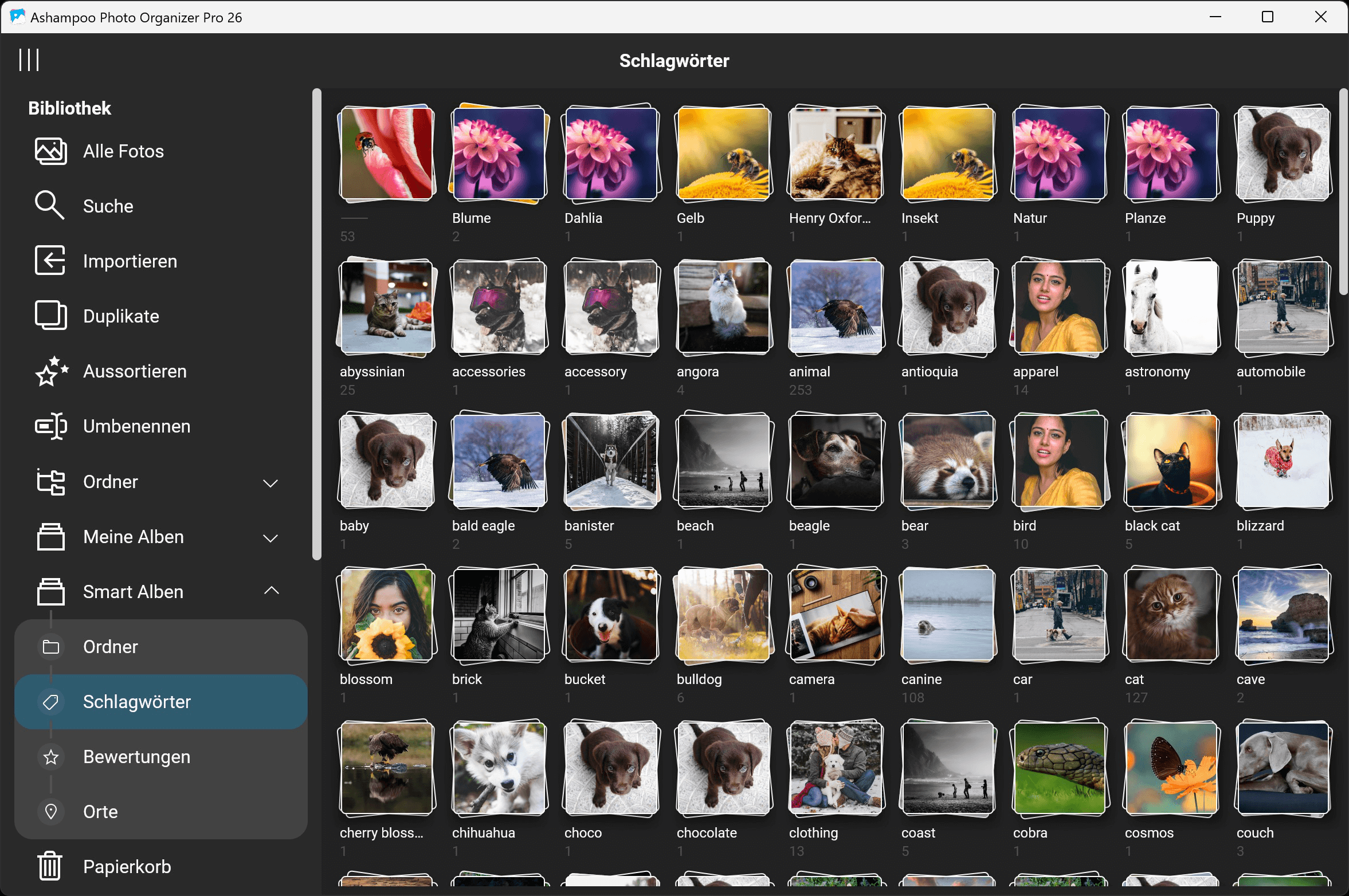Select the Suche search icon
The height and width of the screenshot is (896, 1349).
pyautogui.click(x=107, y=206)
